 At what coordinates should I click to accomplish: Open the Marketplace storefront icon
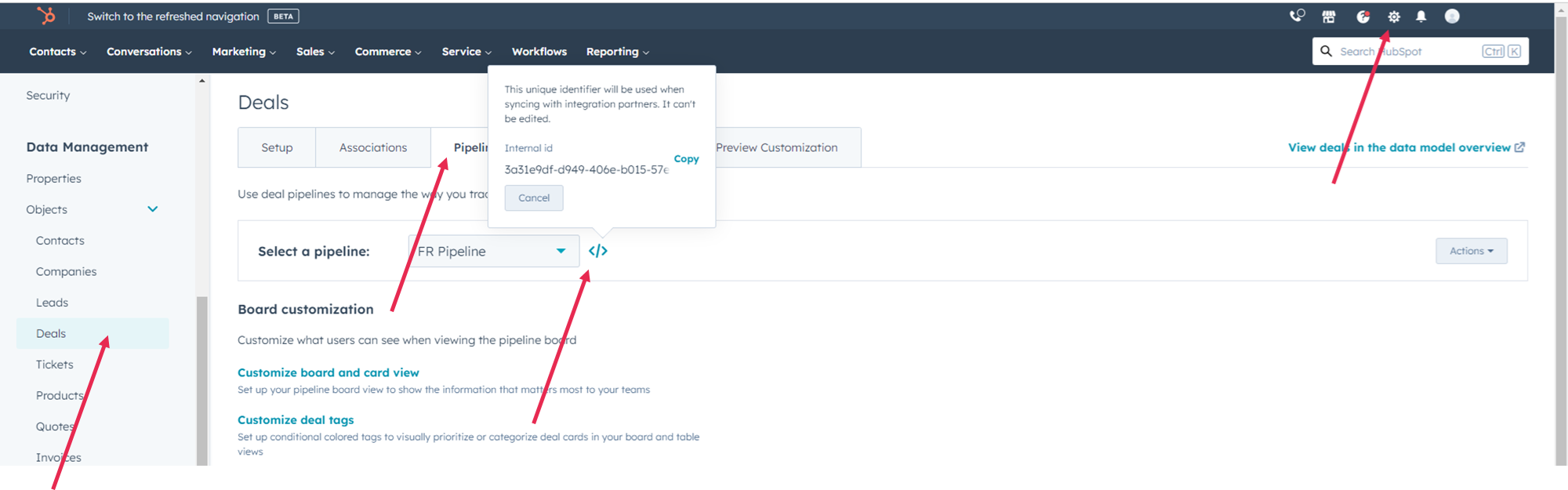(1329, 16)
